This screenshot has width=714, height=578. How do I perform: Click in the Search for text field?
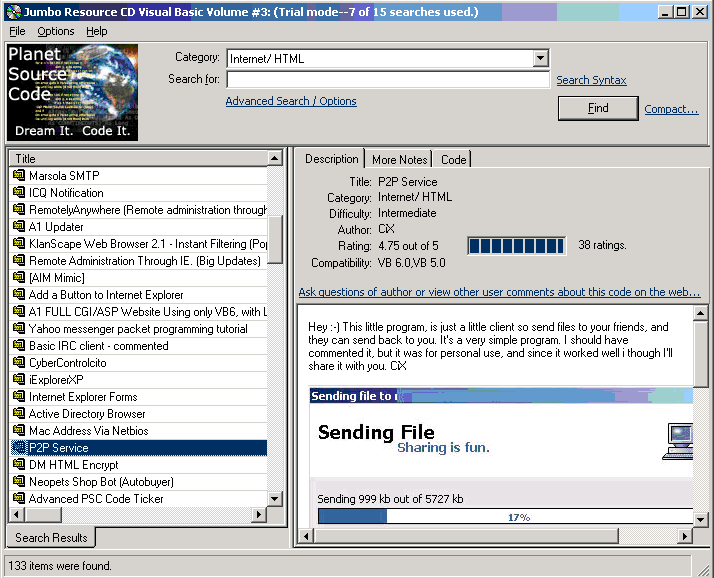(x=388, y=79)
